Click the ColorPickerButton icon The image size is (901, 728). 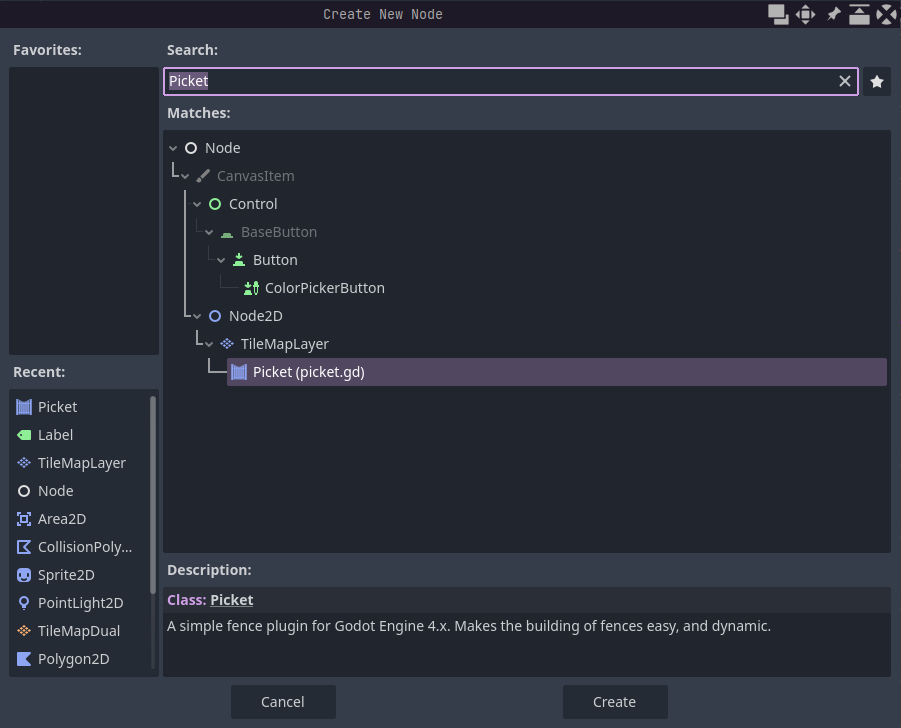click(x=251, y=288)
